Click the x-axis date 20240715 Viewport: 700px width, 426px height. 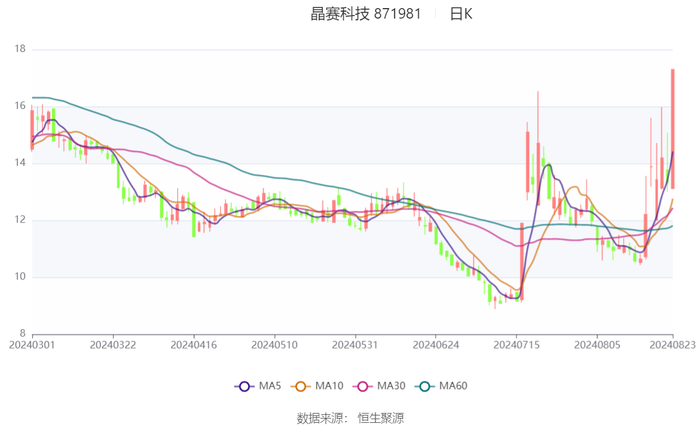[x=517, y=345]
